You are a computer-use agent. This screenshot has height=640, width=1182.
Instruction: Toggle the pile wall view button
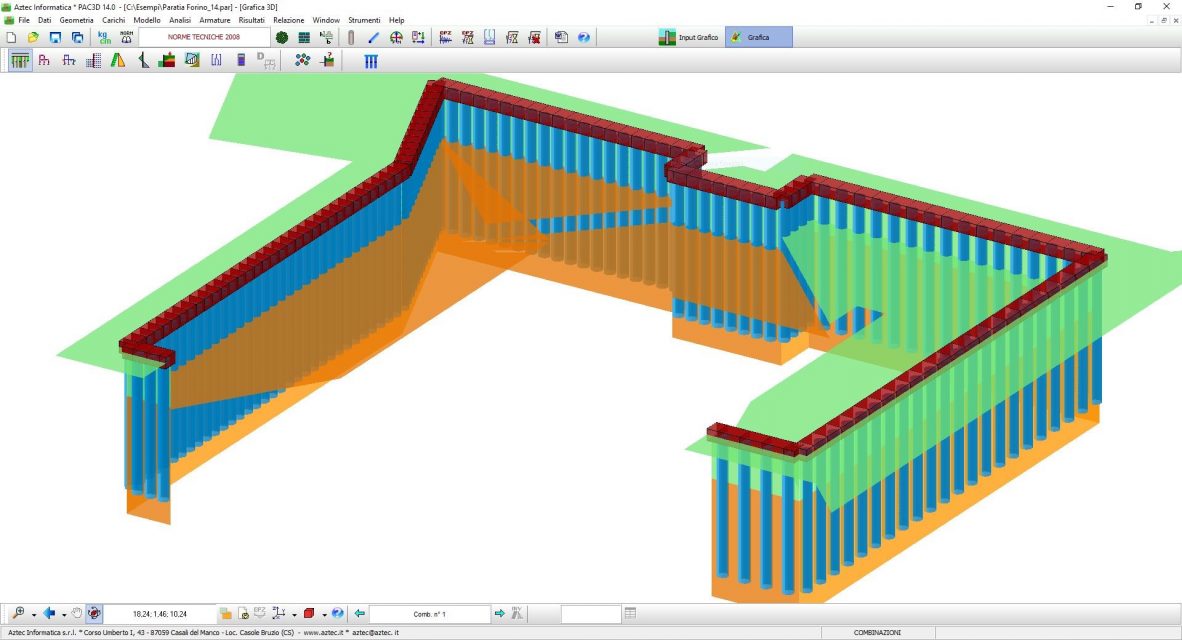click(x=19, y=60)
